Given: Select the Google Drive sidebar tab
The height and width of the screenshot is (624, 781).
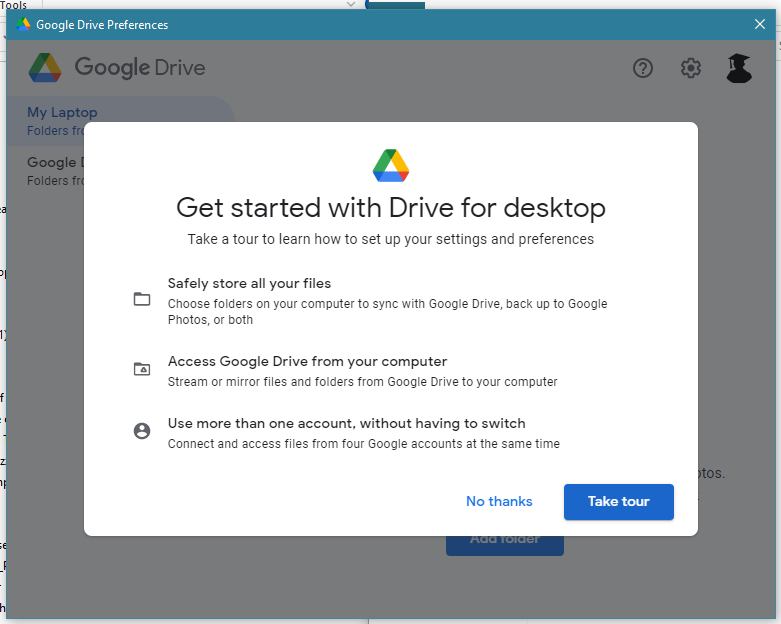Looking at the screenshot, I should coord(55,171).
